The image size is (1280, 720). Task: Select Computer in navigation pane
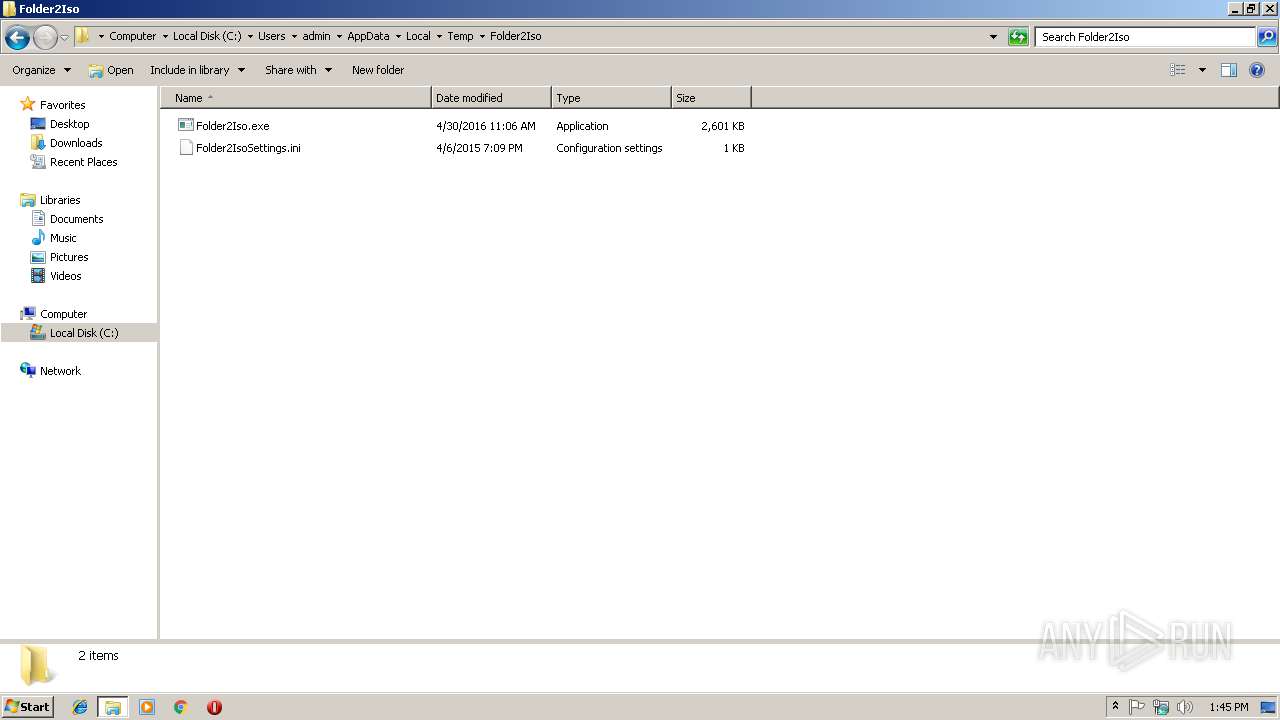pyautogui.click(x=63, y=314)
